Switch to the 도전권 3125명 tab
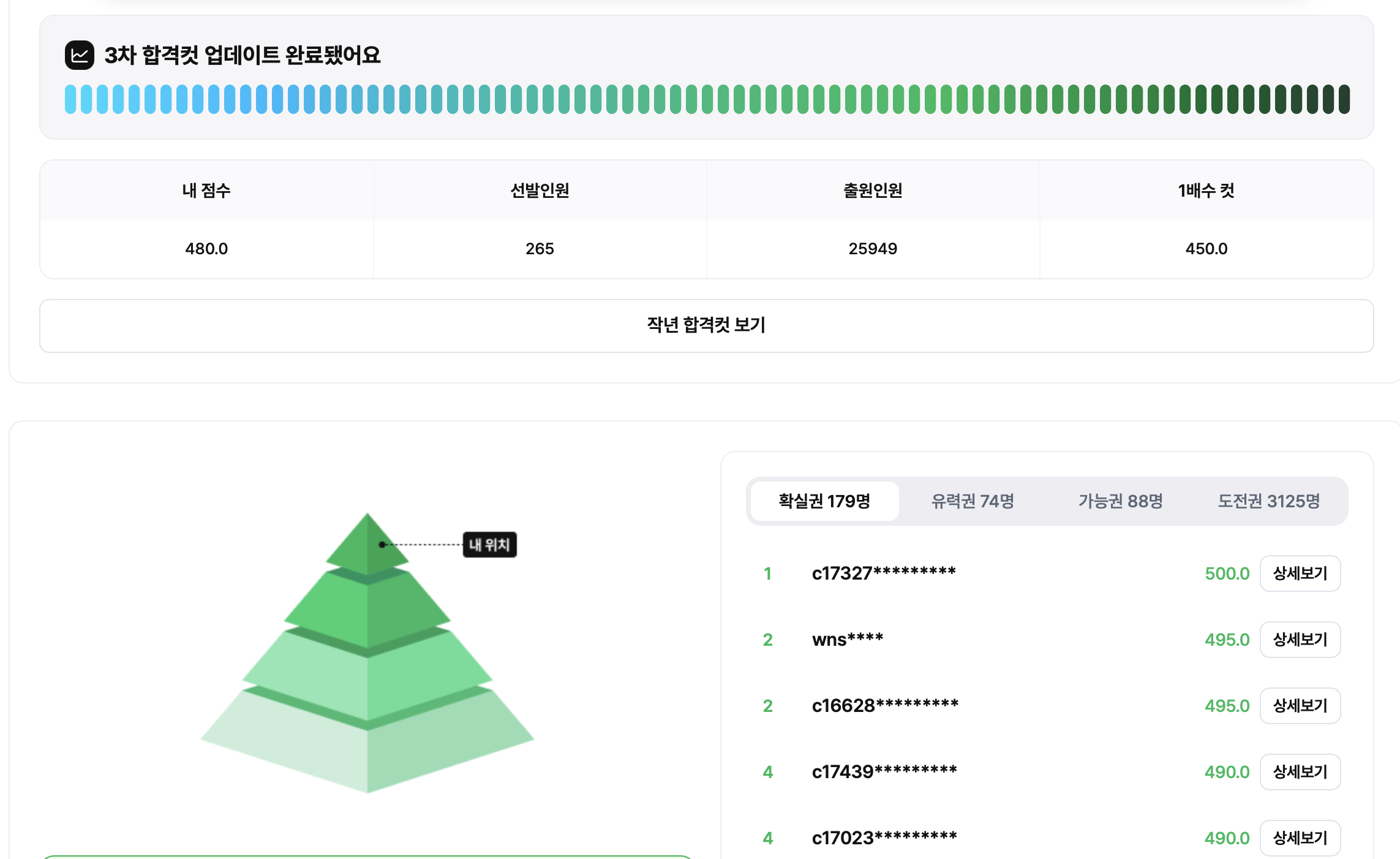This screenshot has width=1400, height=859. [x=1269, y=501]
